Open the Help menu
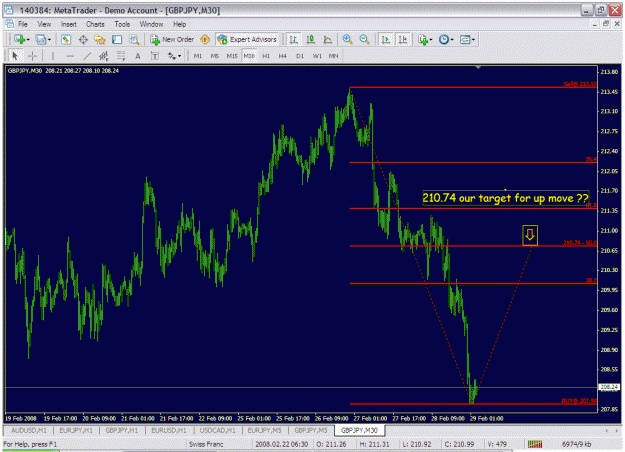This screenshot has width=625, height=452. click(x=179, y=24)
